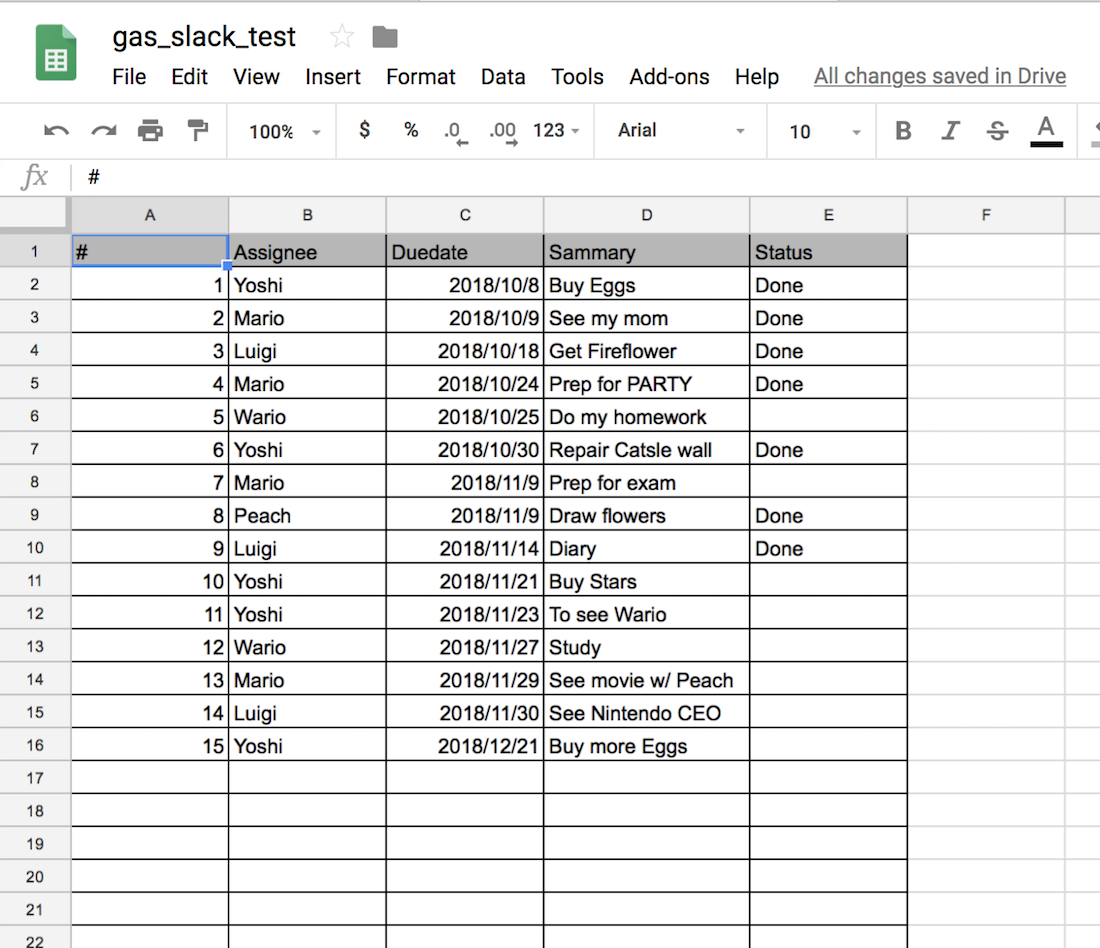This screenshot has width=1100, height=948.
Task: Toggle strikethrough formatting
Action: [x=998, y=131]
